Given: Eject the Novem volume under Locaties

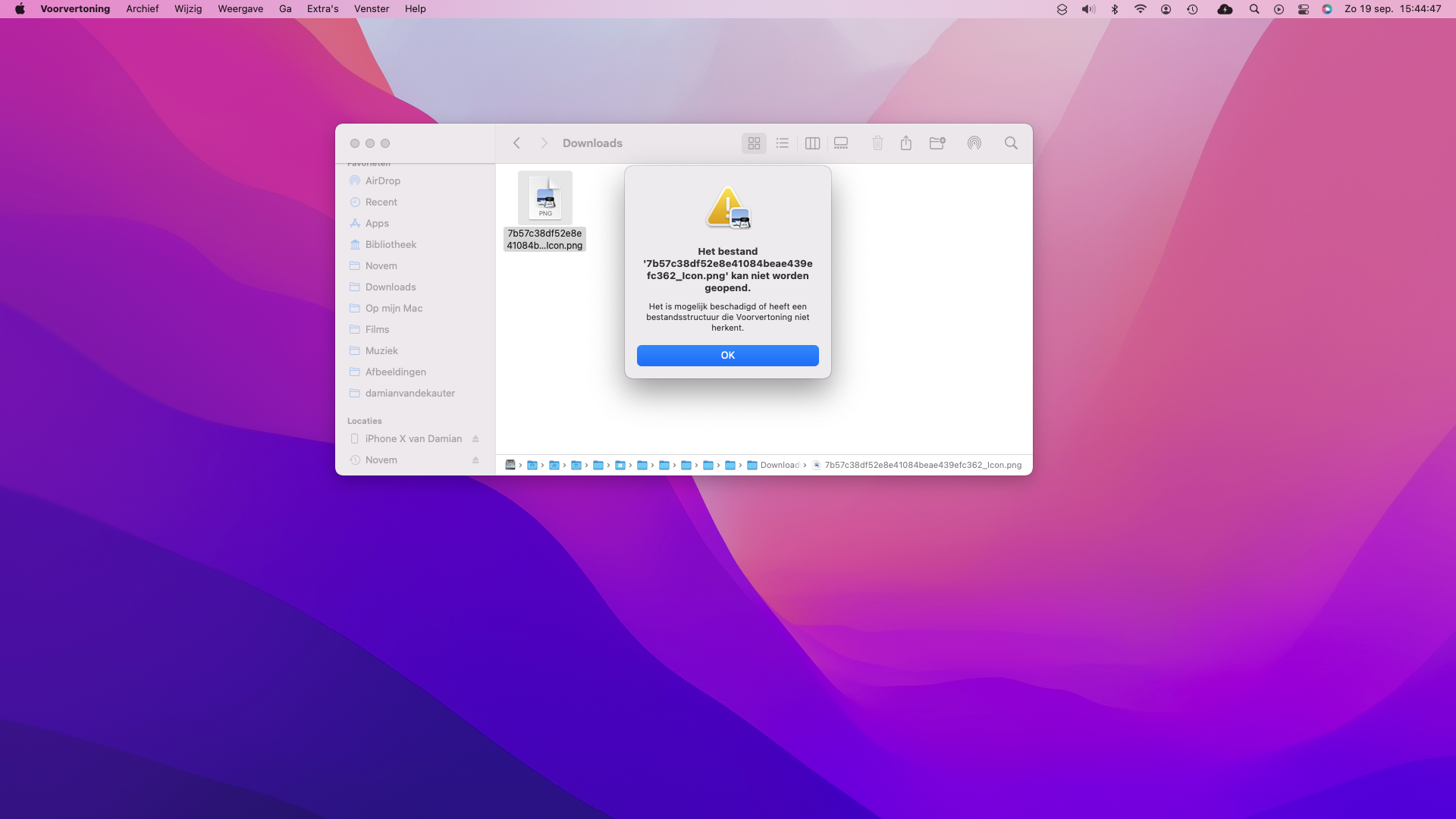Looking at the screenshot, I should click(475, 460).
